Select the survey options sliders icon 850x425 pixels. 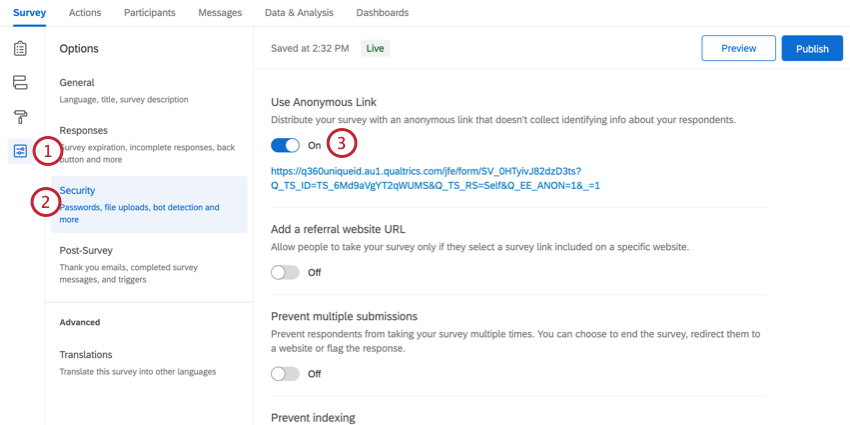click(20, 151)
